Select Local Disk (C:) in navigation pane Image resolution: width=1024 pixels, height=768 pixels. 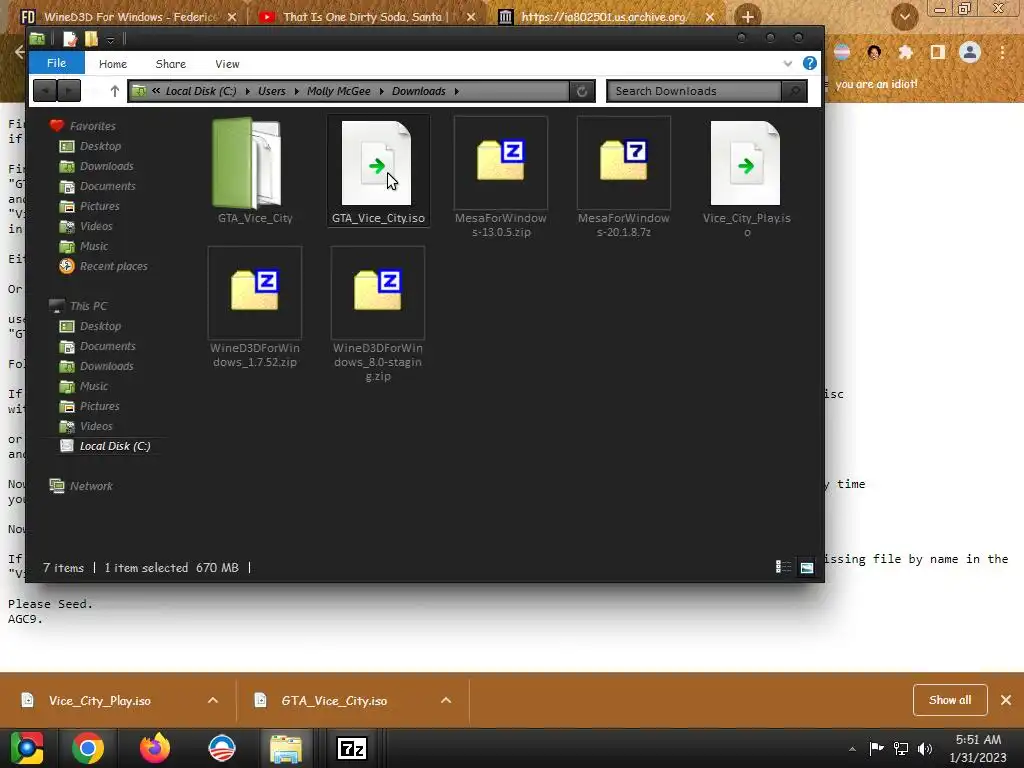coord(115,446)
